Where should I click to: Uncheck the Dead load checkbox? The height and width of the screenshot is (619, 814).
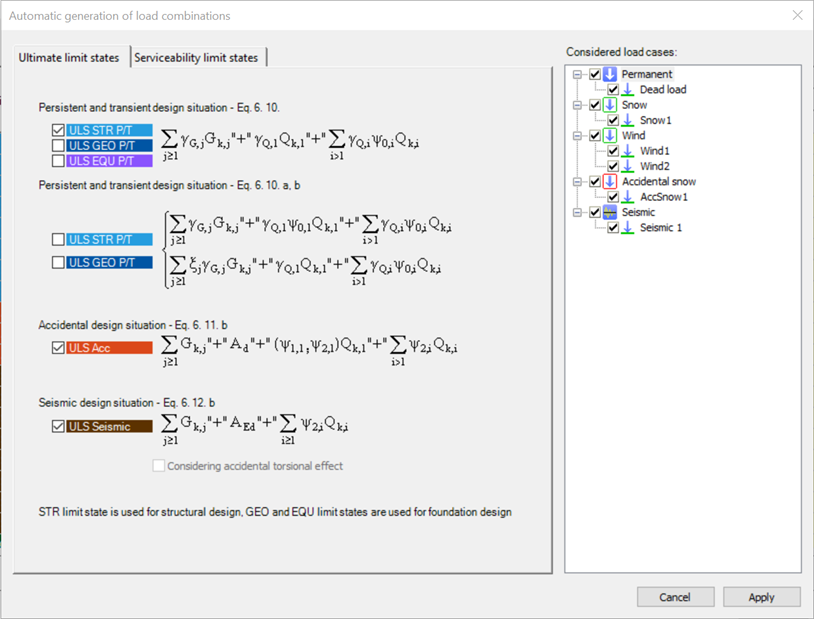[613, 90]
